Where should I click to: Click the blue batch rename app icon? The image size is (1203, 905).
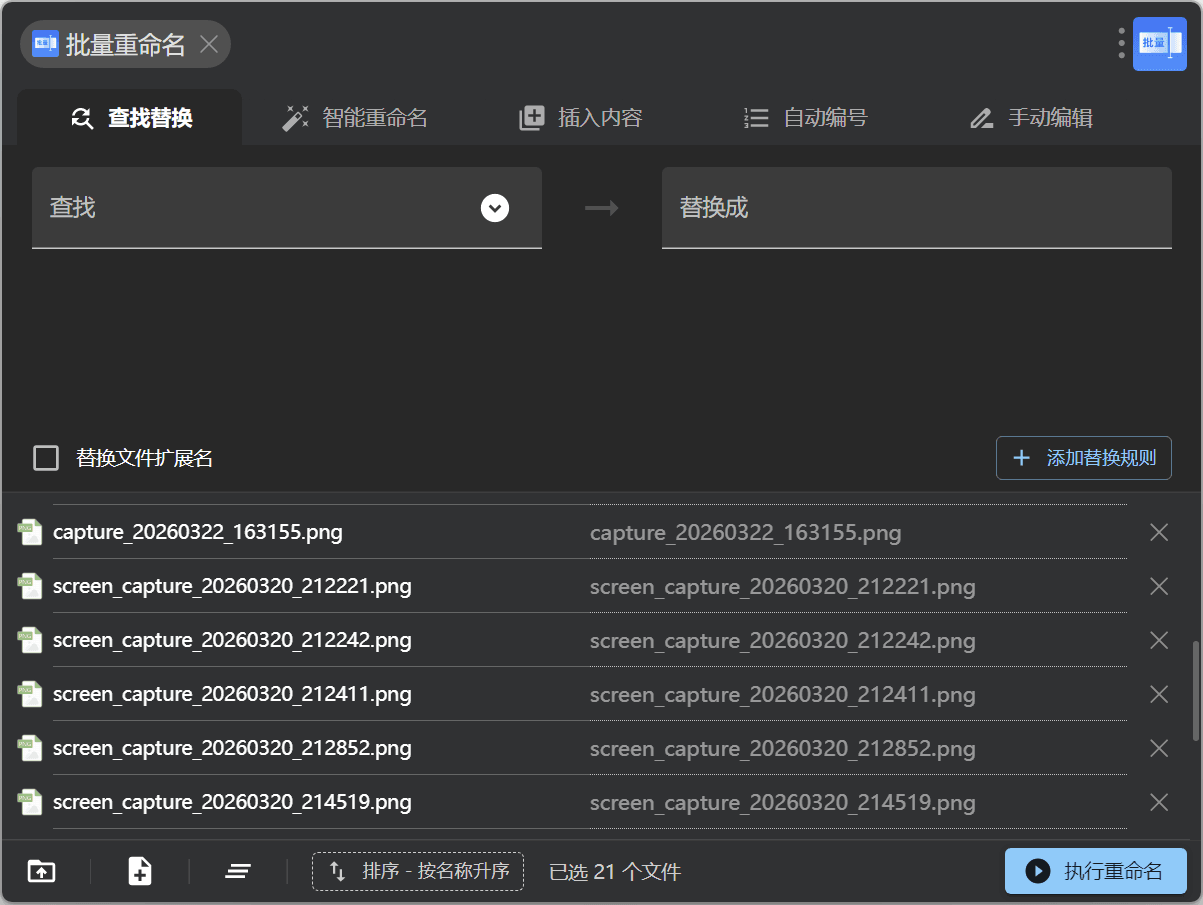click(x=1159, y=44)
